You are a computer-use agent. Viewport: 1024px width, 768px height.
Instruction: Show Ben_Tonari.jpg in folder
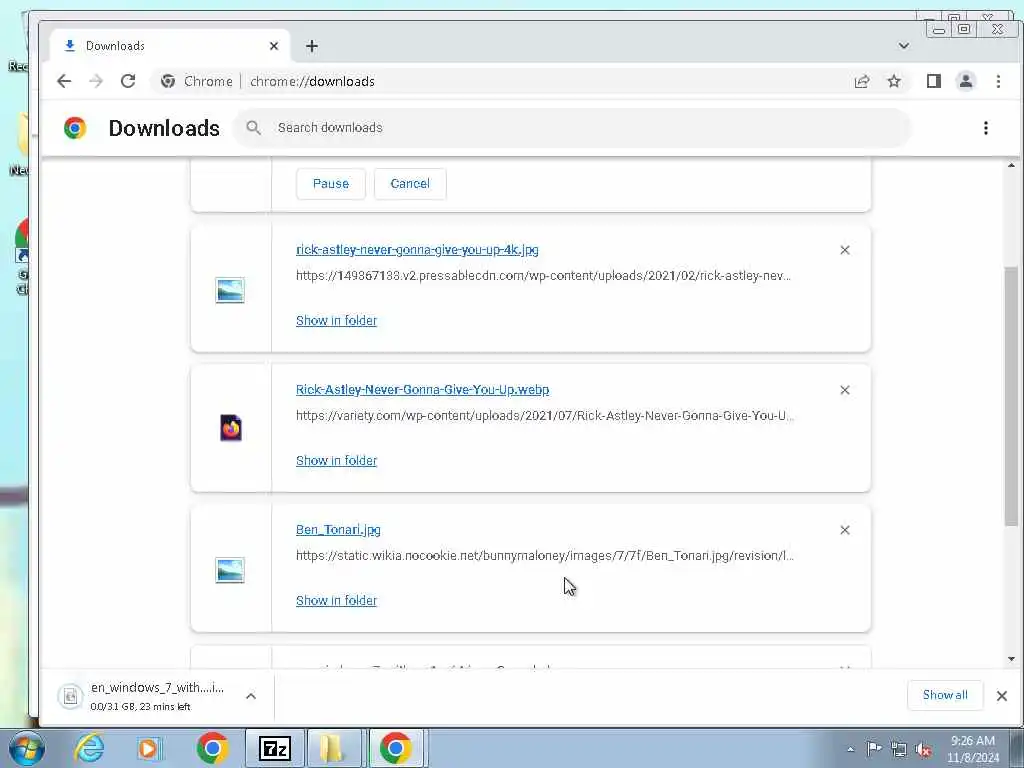(336, 600)
